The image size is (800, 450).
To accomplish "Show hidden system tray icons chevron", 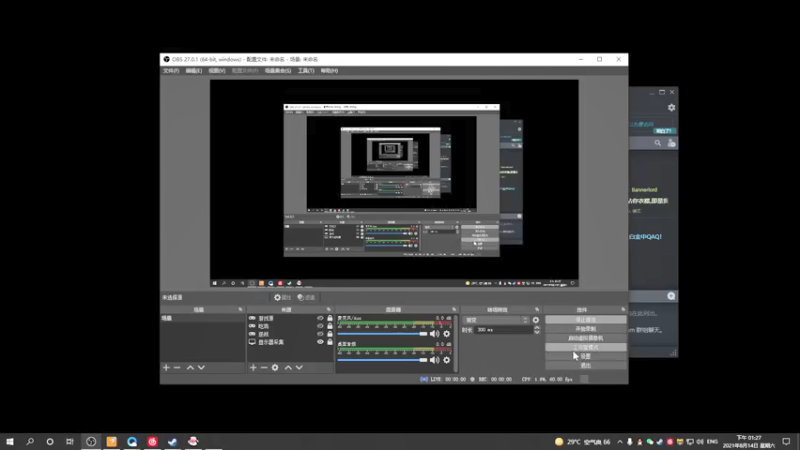I will (619, 442).
